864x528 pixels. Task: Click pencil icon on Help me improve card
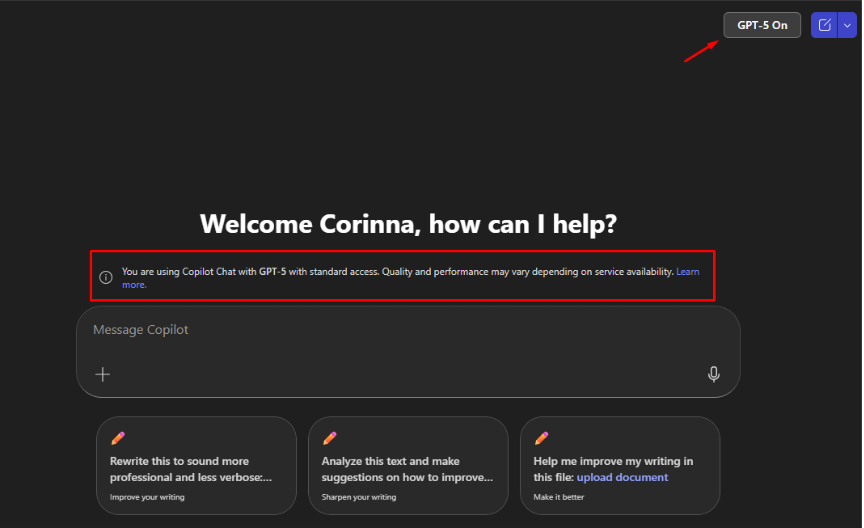(541, 438)
